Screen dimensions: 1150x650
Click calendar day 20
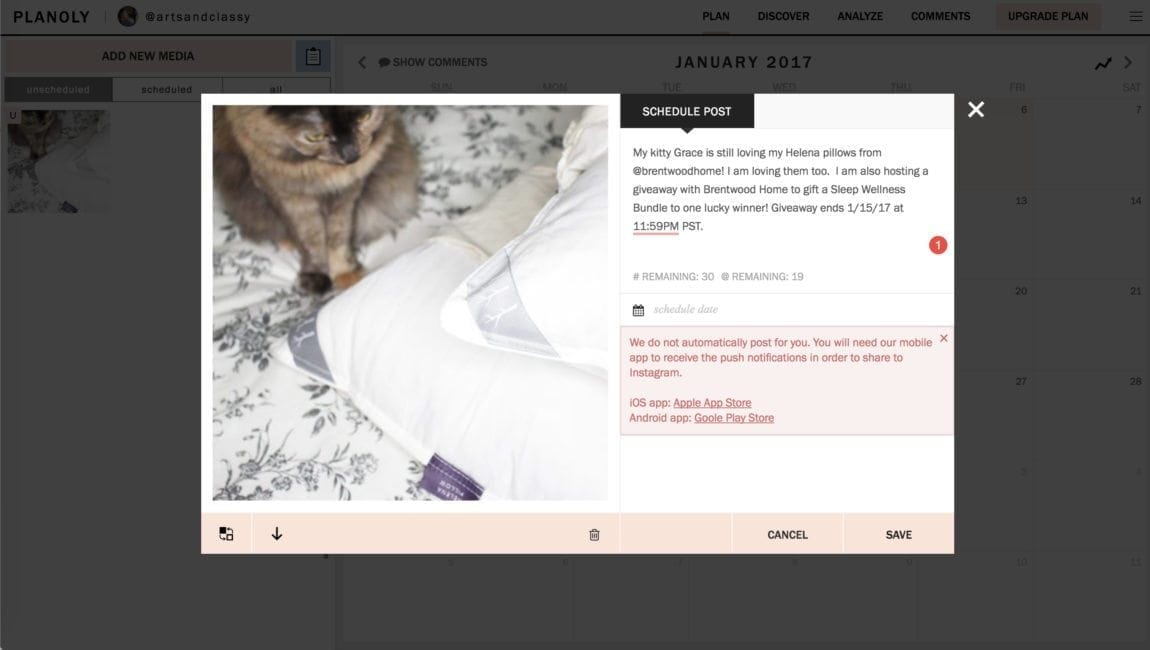[x=1021, y=291]
